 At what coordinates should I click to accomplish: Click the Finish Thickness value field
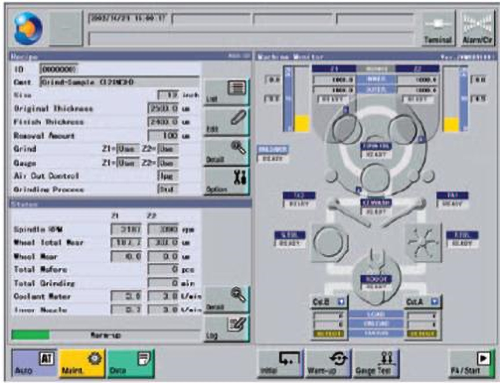[x=163, y=122]
